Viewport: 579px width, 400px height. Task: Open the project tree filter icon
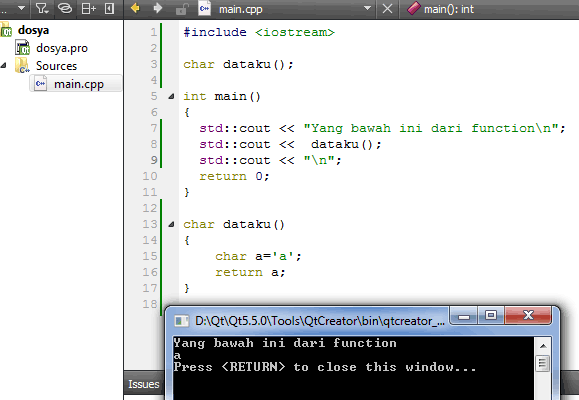pyautogui.click(x=42, y=8)
